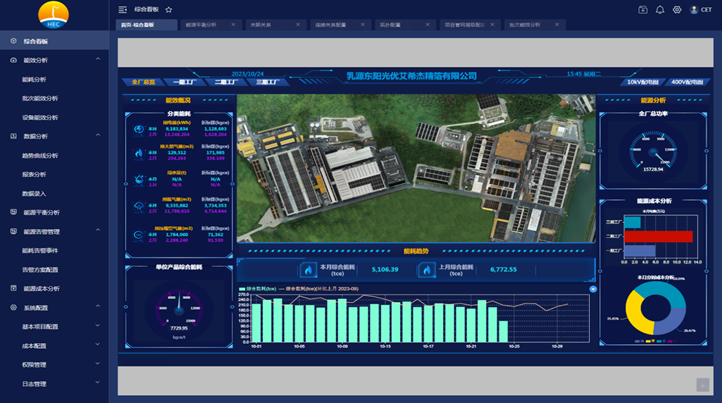Select the 一期工厂 view button
The height and width of the screenshot is (403, 722).
(x=185, y=82)
